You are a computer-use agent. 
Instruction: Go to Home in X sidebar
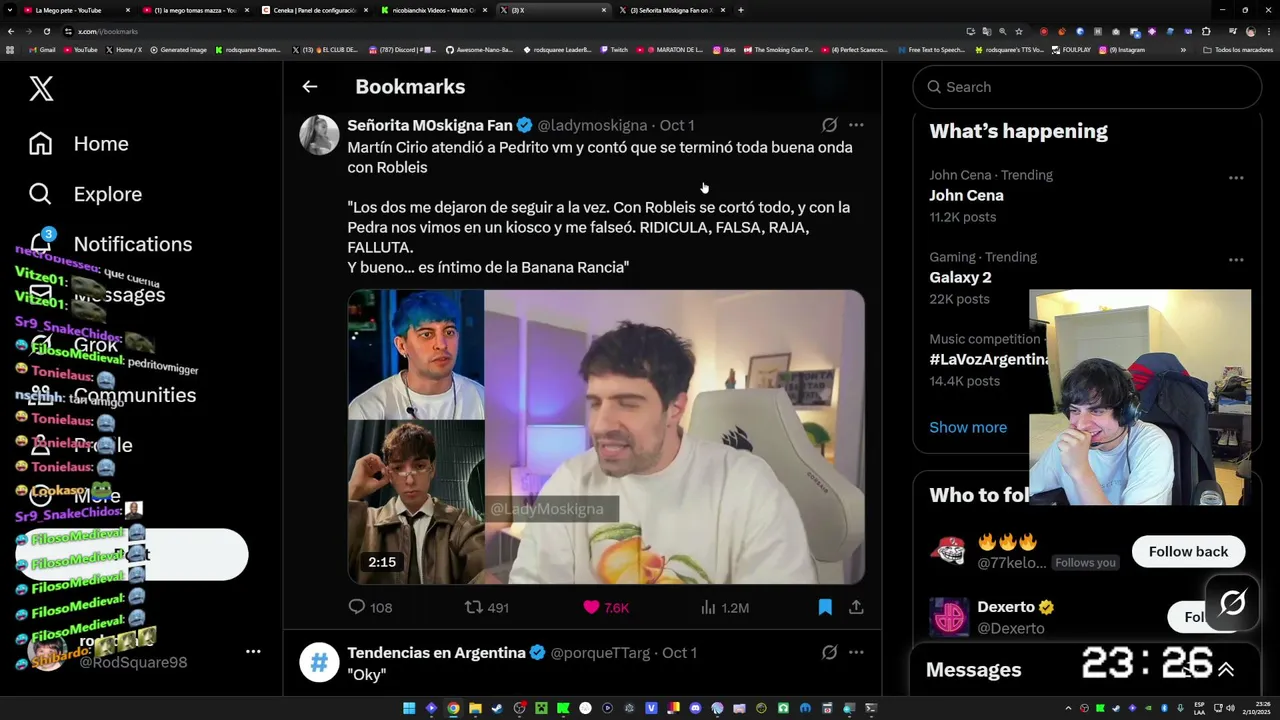(x=79, y=144)
